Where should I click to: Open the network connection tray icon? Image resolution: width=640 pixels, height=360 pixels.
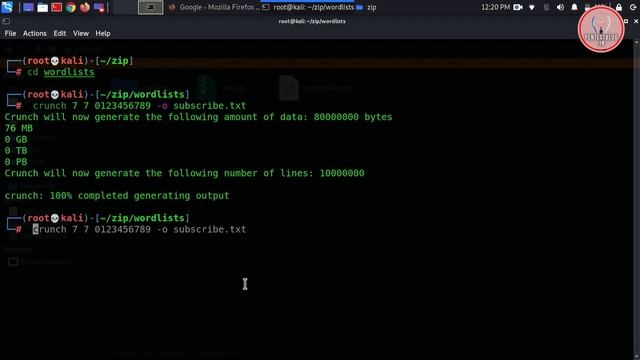531,7
